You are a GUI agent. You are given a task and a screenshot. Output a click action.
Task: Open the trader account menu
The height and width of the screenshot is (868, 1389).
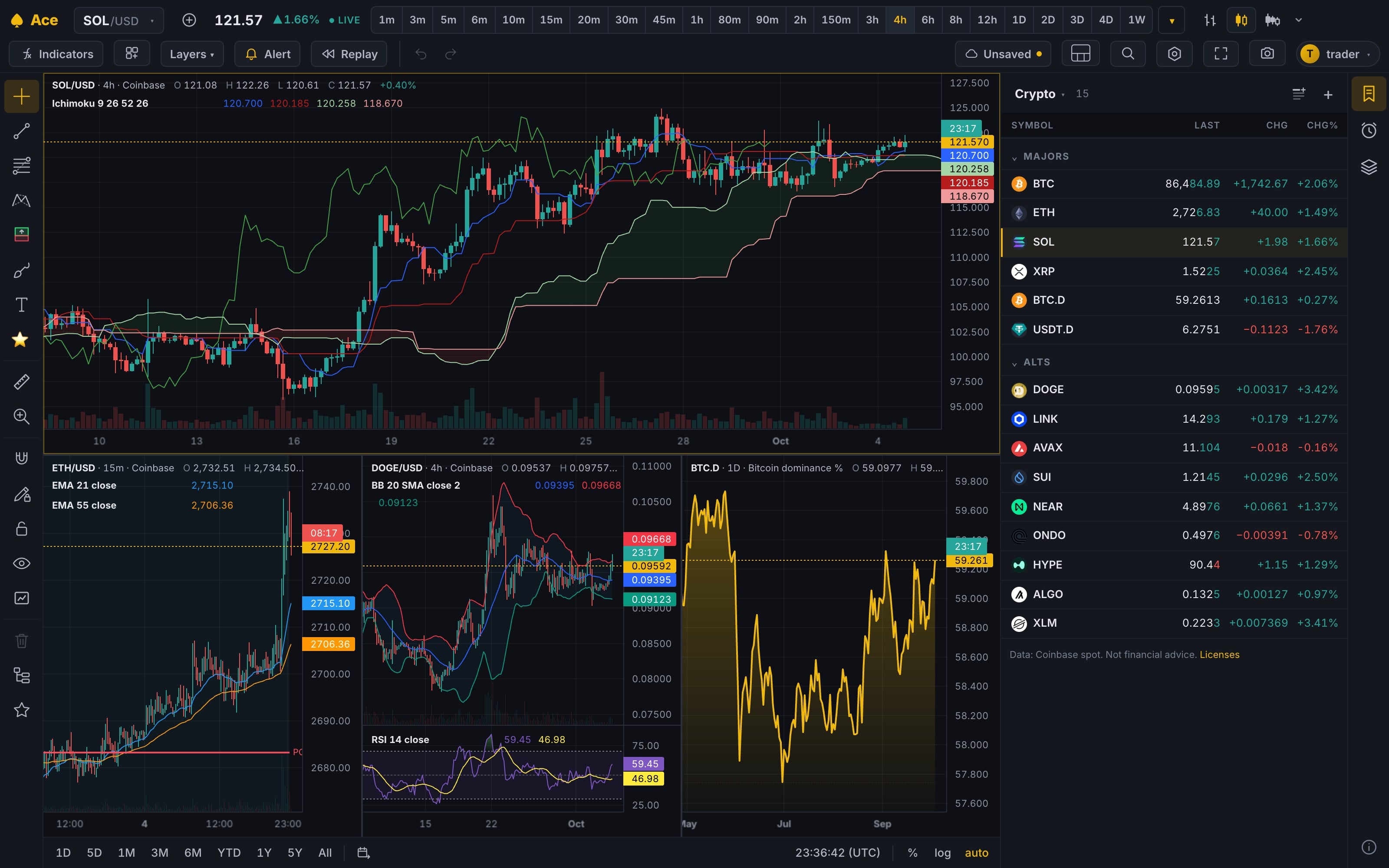tap(1338, 54)
